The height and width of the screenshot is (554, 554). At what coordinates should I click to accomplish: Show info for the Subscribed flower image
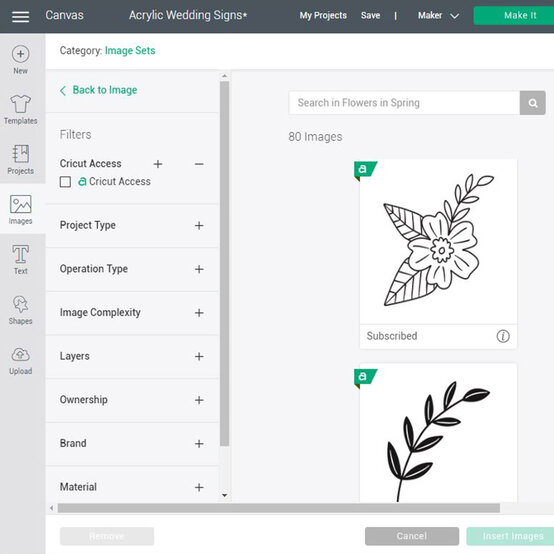(503, 336)
